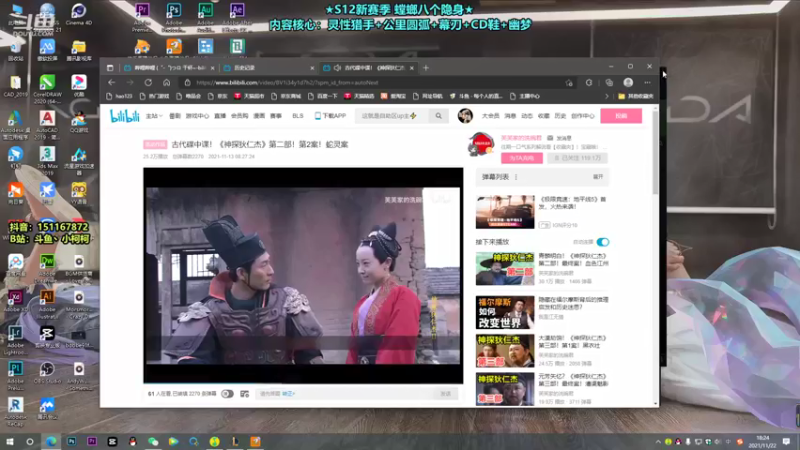Open danmaku settings icon below video

(x=244, y=394)
